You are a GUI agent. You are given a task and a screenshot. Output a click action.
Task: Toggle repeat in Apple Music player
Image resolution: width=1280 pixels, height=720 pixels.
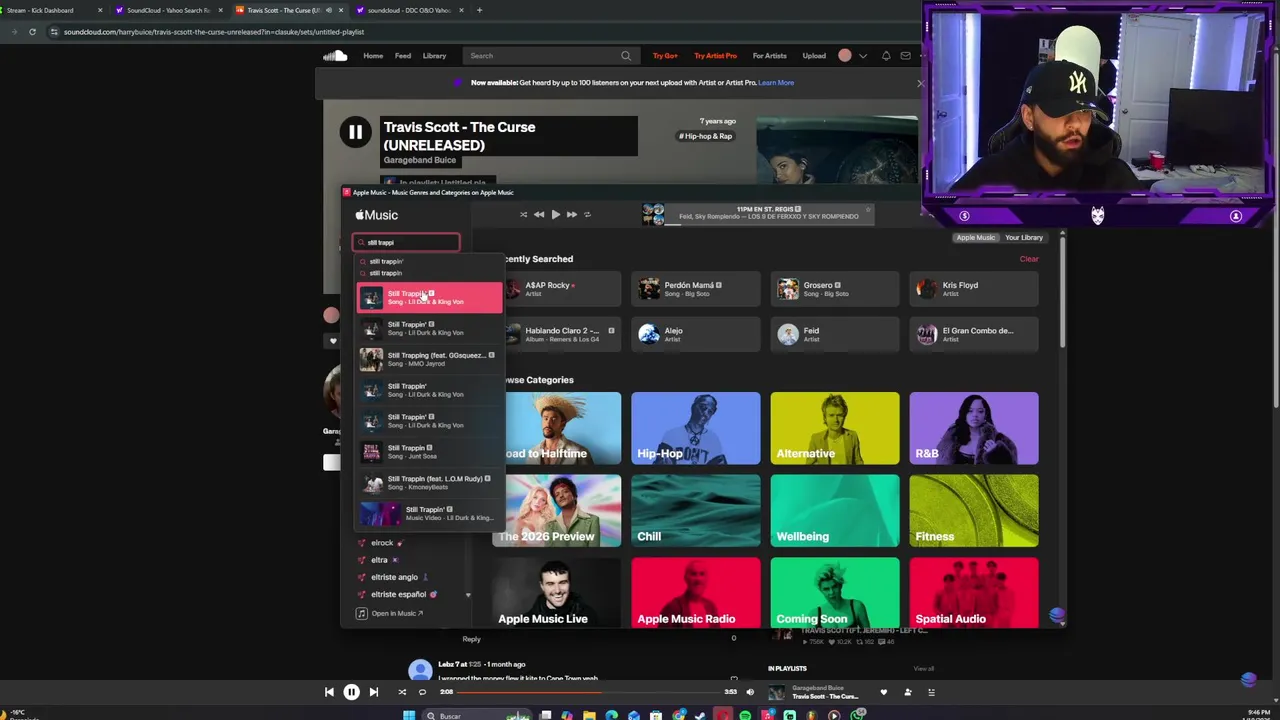click(587, 214)
